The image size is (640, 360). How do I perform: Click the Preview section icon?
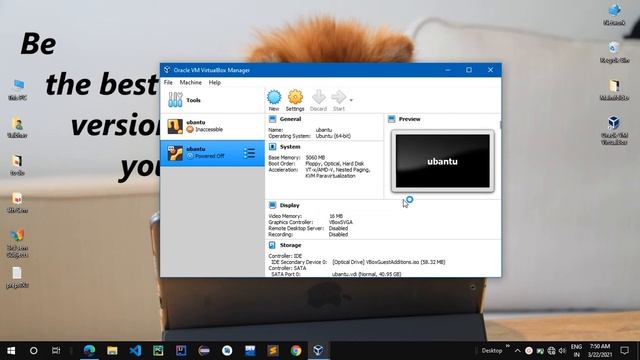391,119
